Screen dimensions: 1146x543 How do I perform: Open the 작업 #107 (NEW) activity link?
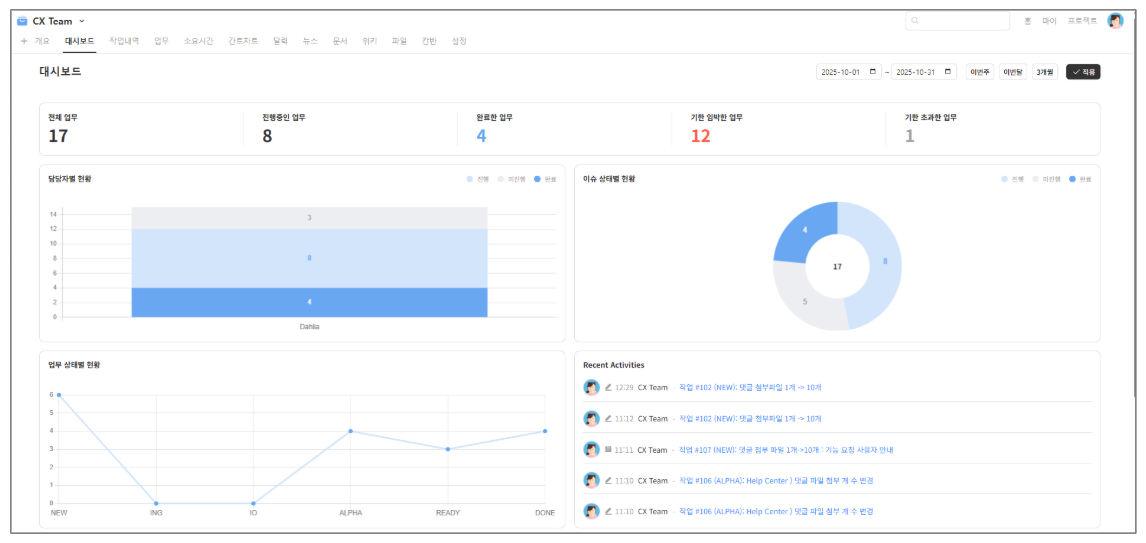(786, 449)
